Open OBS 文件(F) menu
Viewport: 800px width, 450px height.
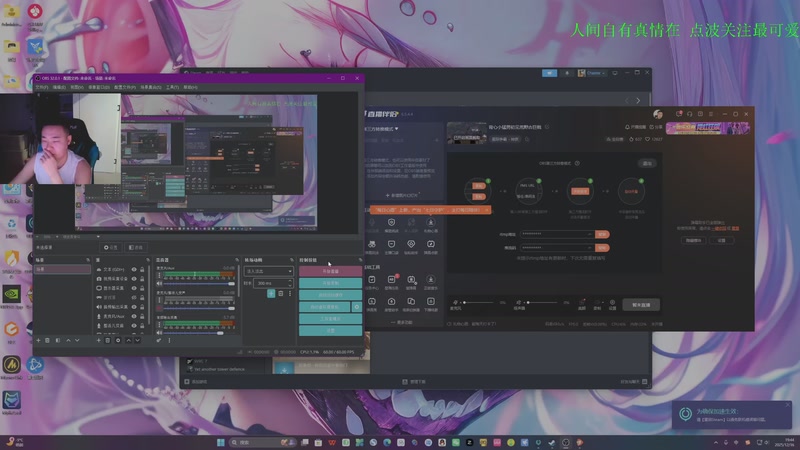(42, 87)
